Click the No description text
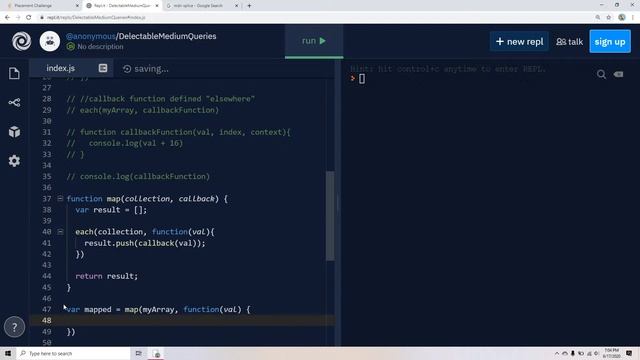The height and width of the screenshot is (360, 640). [100, 47]
